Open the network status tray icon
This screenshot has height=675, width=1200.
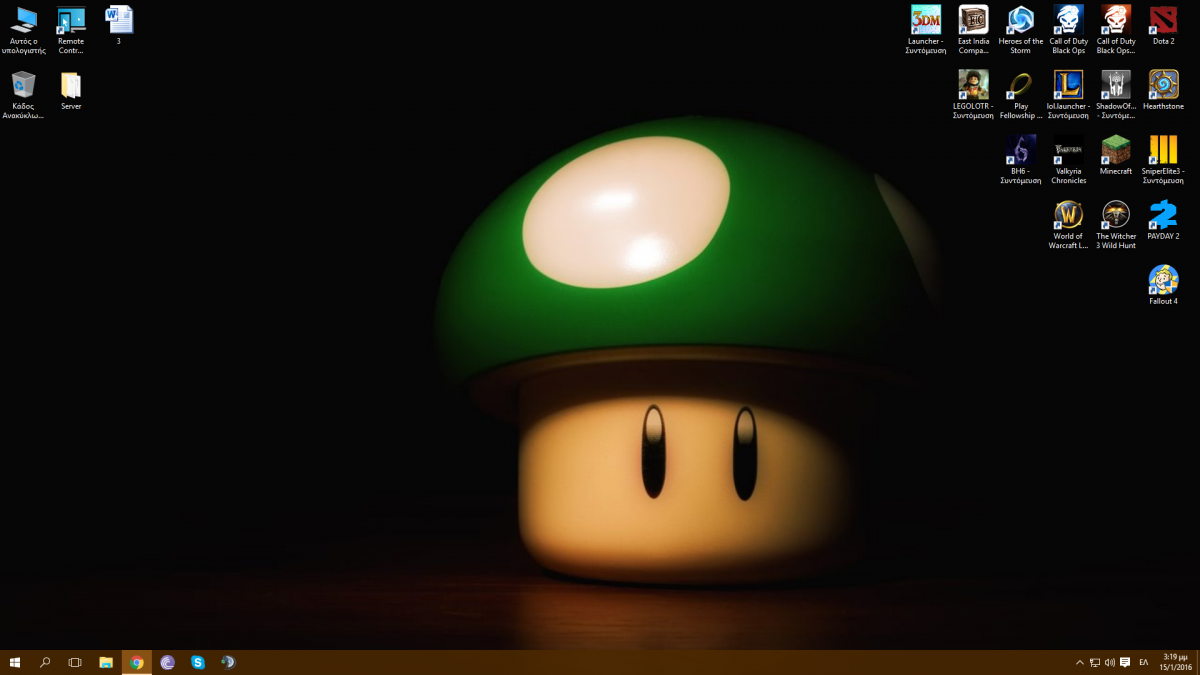click(x=1095, y=662)
